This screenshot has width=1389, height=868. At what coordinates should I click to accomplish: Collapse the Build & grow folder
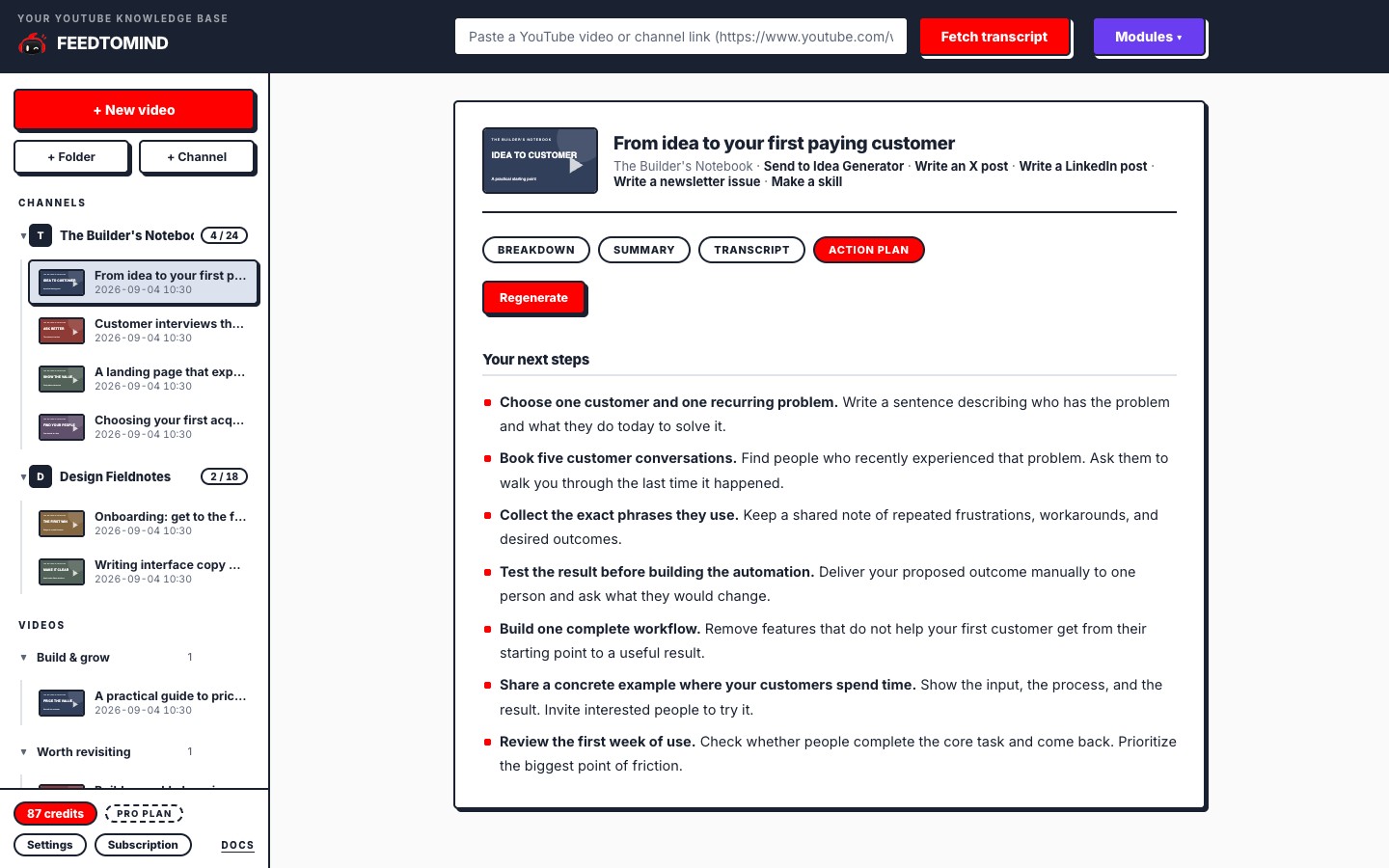tap(23, 658)
